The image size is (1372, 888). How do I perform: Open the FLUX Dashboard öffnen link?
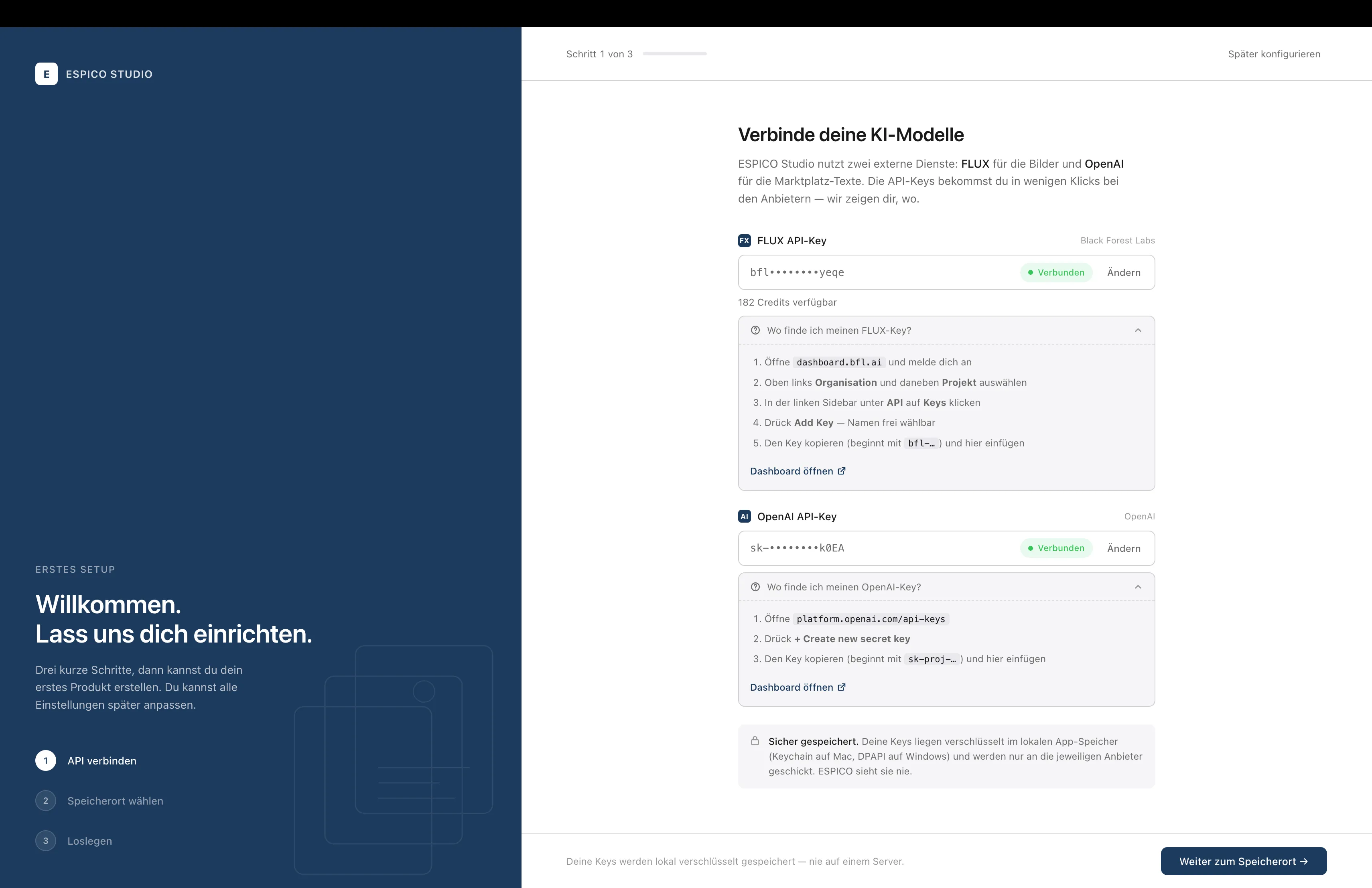[x=798, y=471]
